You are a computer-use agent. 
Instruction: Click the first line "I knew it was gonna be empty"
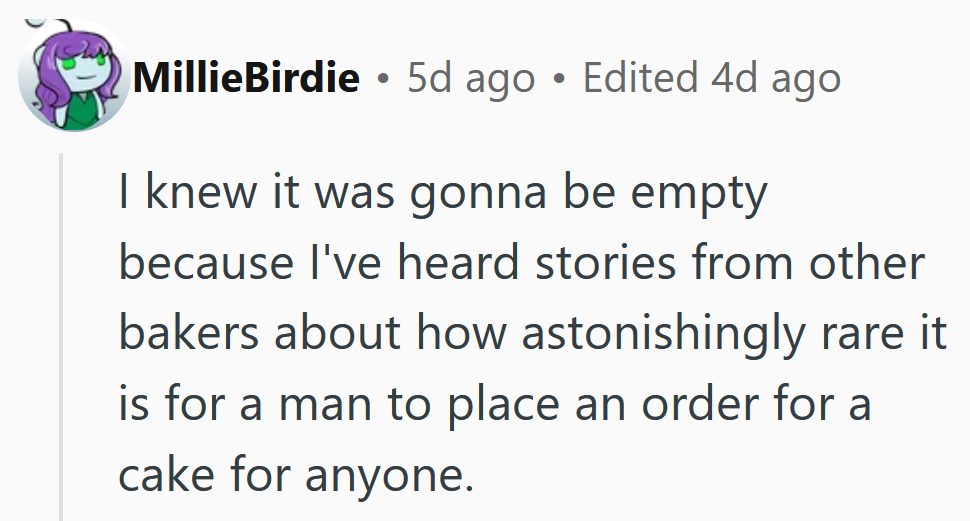442,194
